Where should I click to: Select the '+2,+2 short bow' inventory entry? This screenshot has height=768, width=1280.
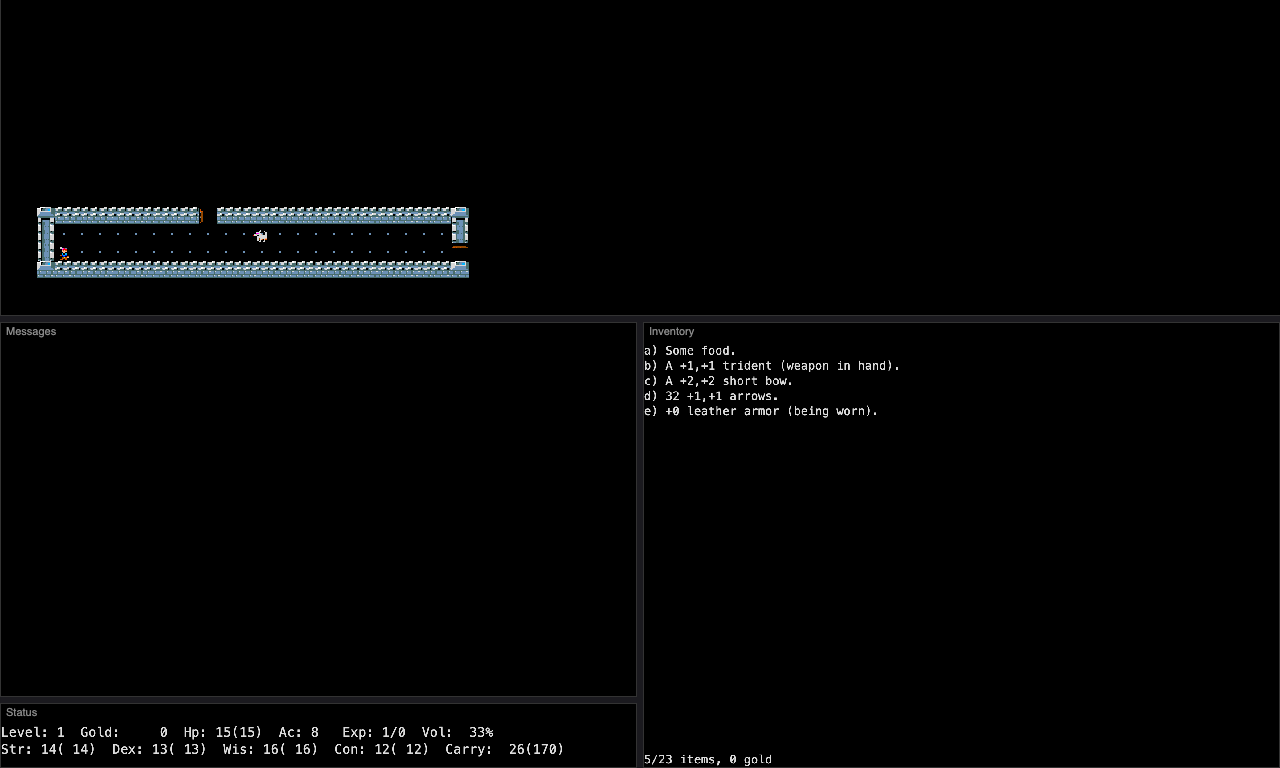718,381
